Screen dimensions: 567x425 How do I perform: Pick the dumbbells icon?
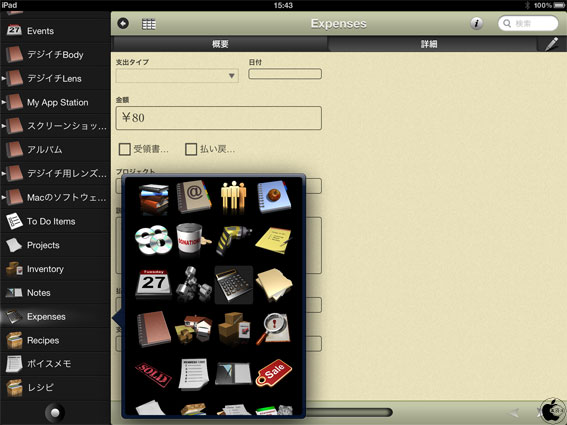click(x=194, y=285)
